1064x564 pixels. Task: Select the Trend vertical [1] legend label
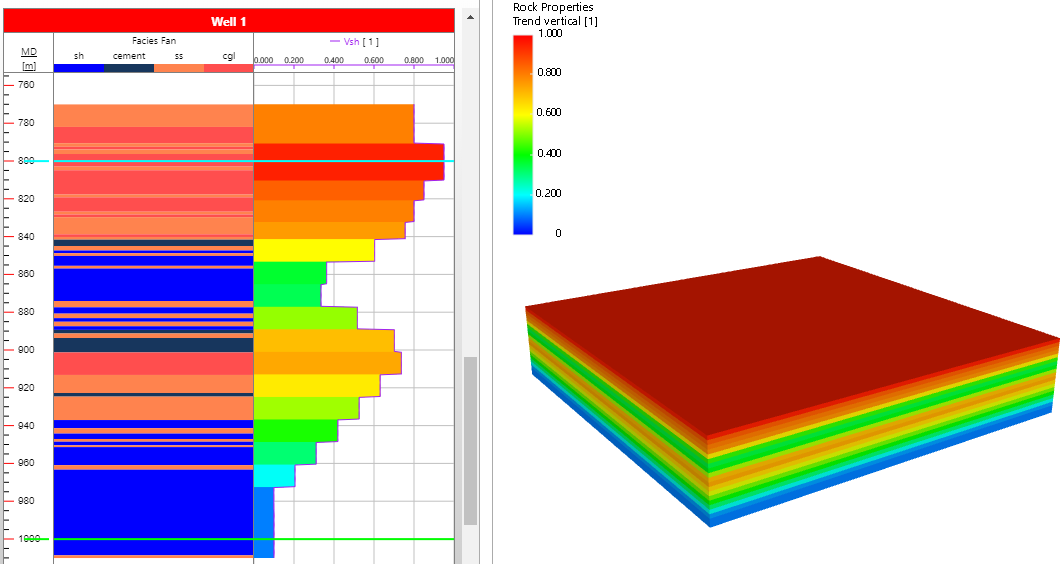pyautogui.click(x=555, y=21)
